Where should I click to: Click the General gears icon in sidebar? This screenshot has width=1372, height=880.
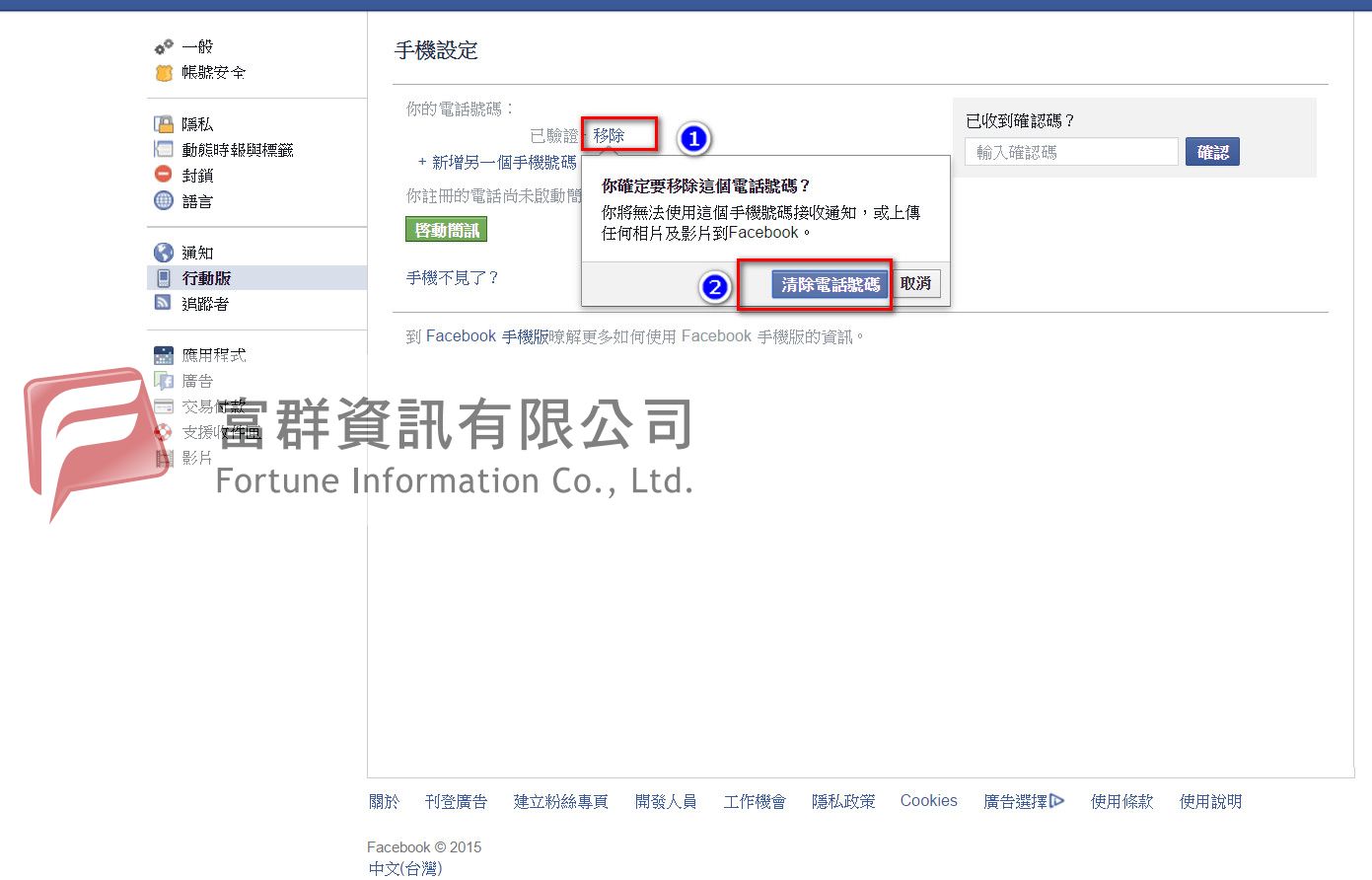(164, 47)
